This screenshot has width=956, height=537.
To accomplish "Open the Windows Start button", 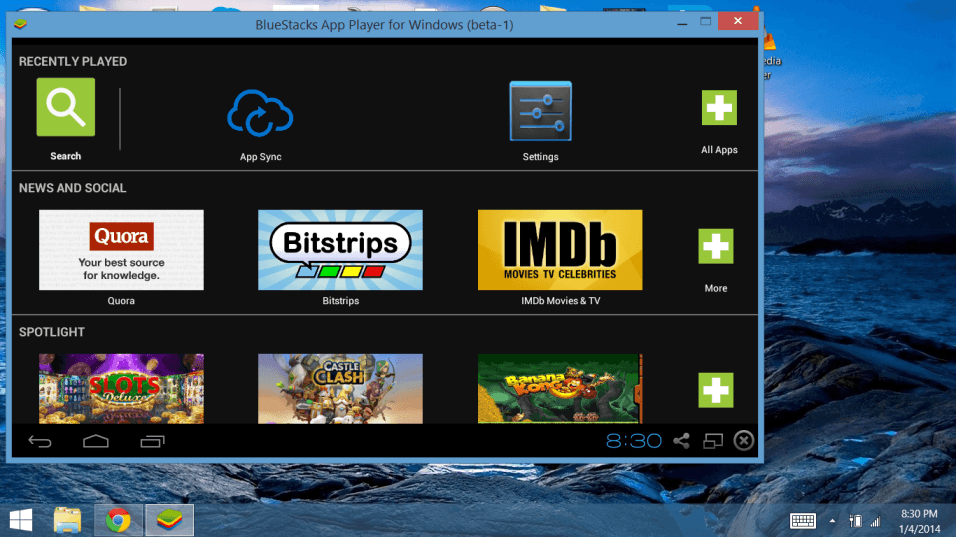I will (x=21, y=521).
